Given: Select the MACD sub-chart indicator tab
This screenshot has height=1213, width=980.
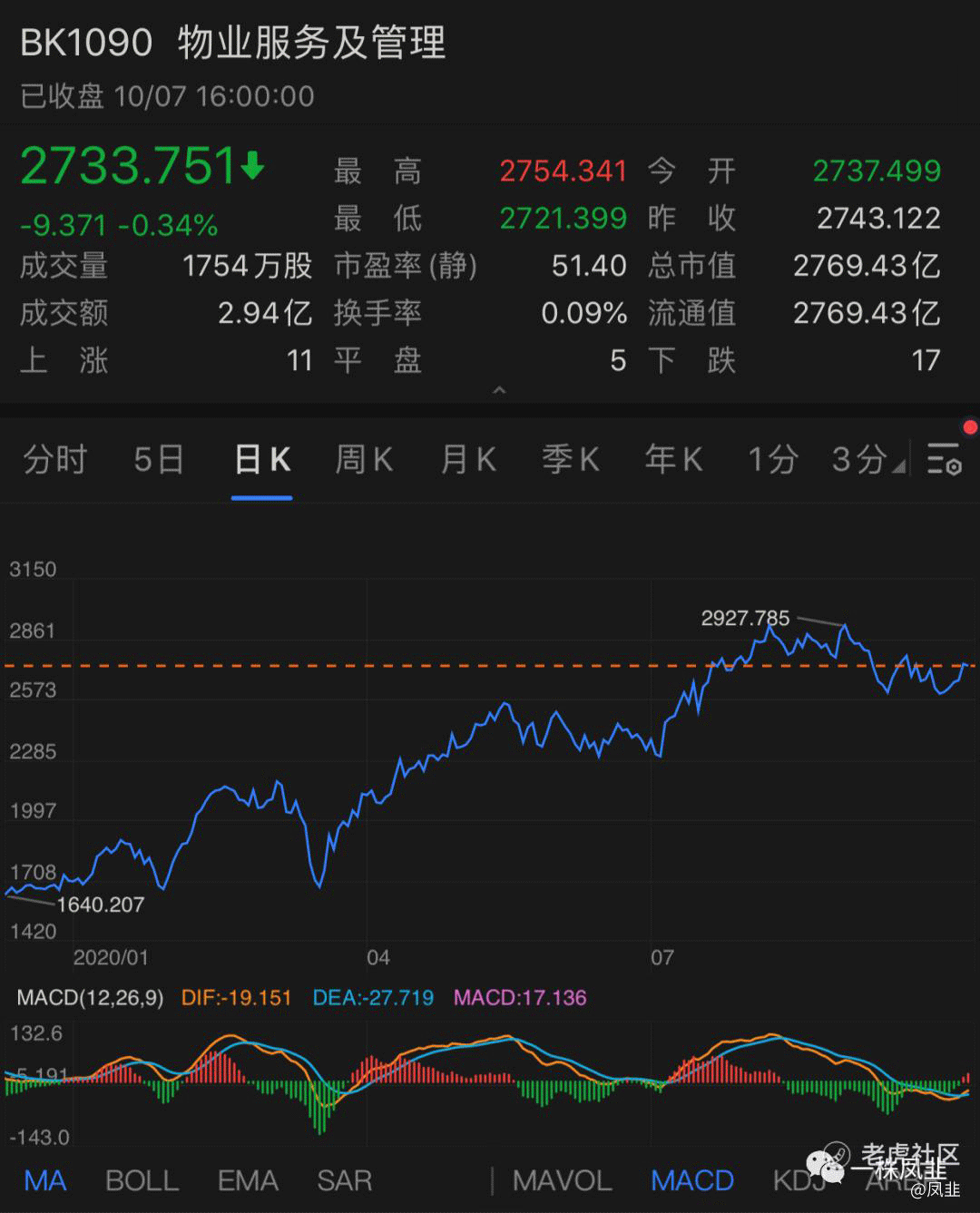Looking at the screenshot, I should (x=692, y=1180).
